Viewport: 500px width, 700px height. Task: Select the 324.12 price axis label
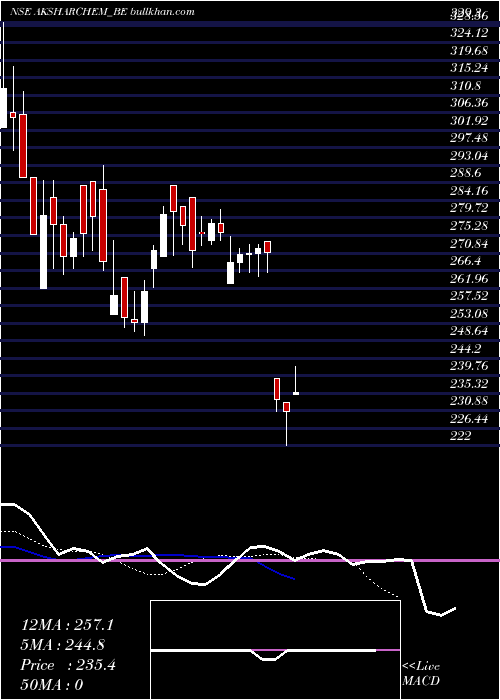click(x=470, y=33)
